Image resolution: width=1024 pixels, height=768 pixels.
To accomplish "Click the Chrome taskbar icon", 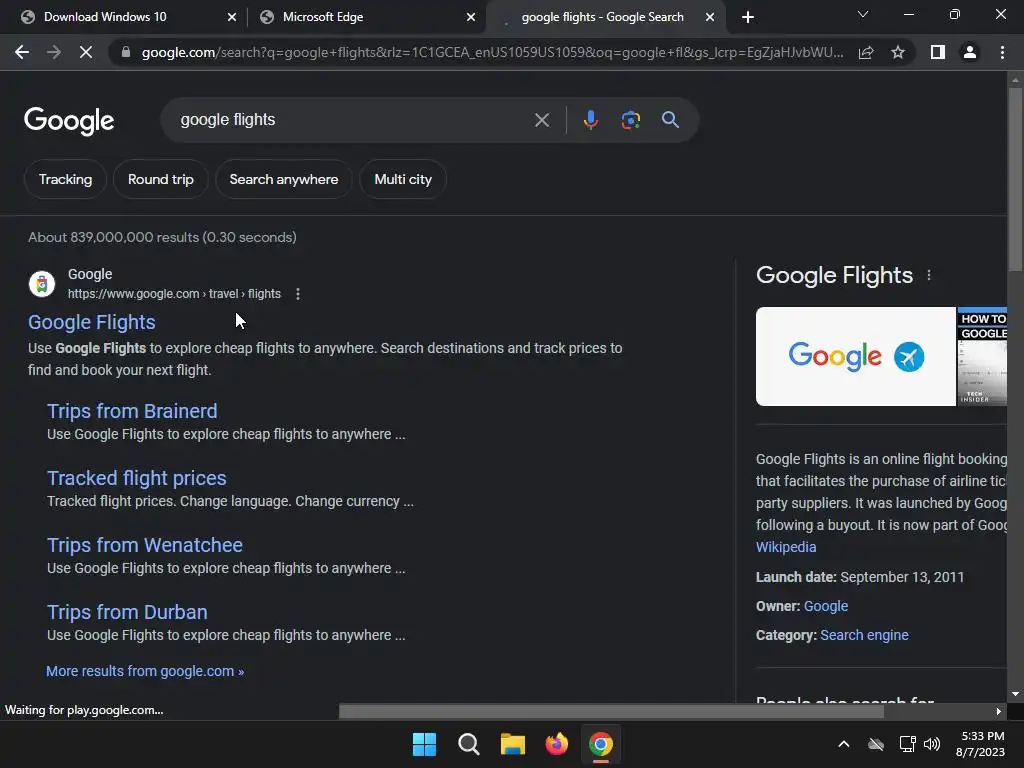I will 601,744.
